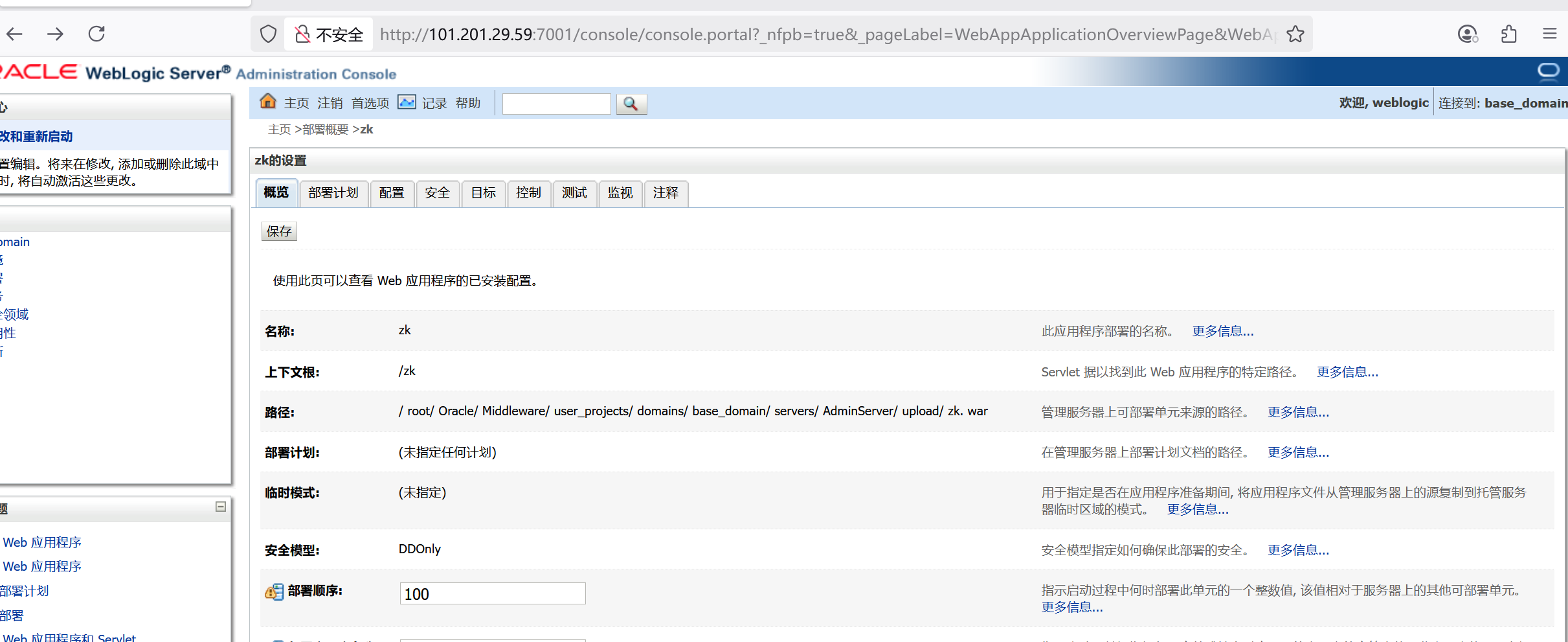Click the 部署顺序 restart-required warning icon
Viewport: 1568px width, 642px height.
274,591
